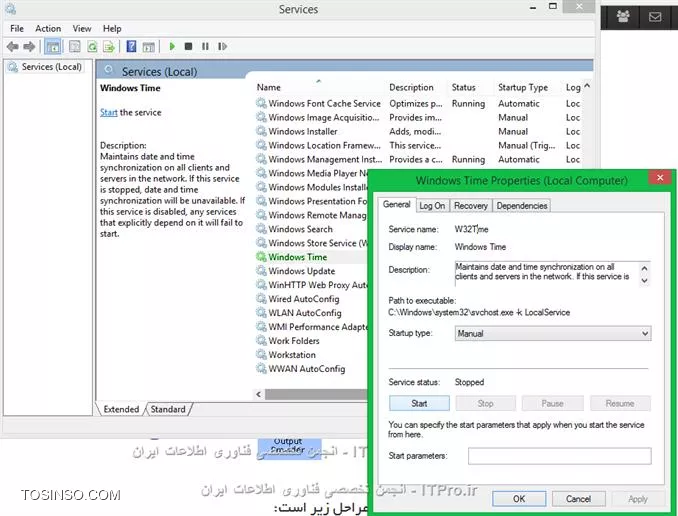Select the Windows Remote Management row

(x=311, y=215)
